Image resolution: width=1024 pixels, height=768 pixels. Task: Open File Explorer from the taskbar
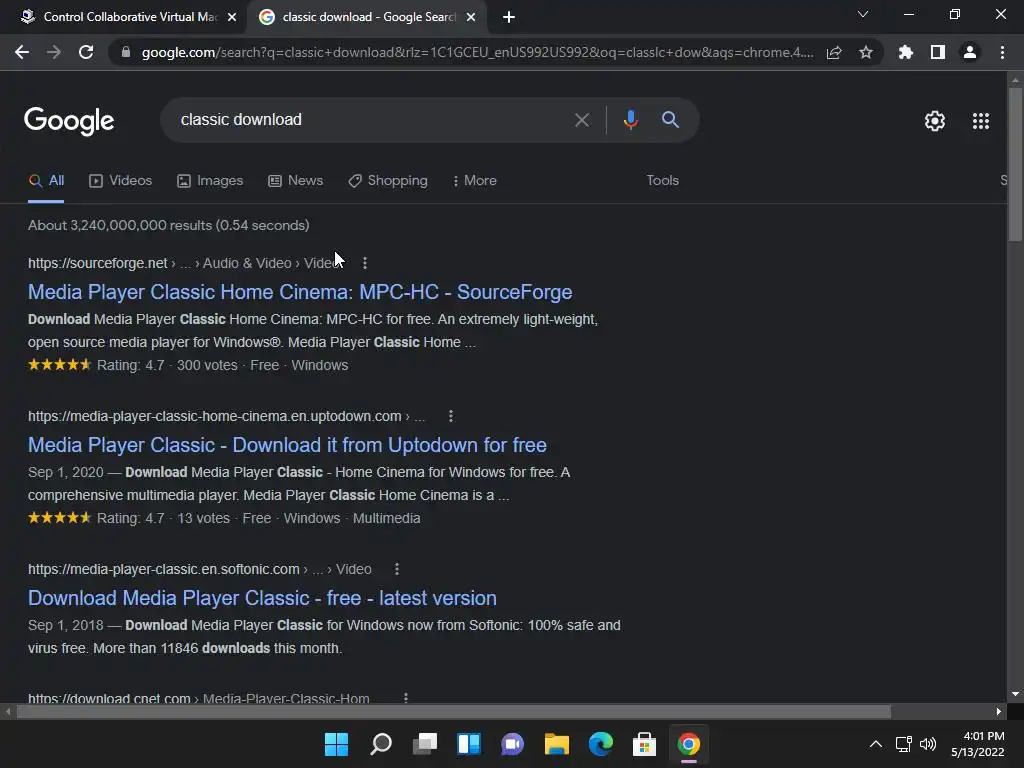pyautogui.click(x=556, y=744)
